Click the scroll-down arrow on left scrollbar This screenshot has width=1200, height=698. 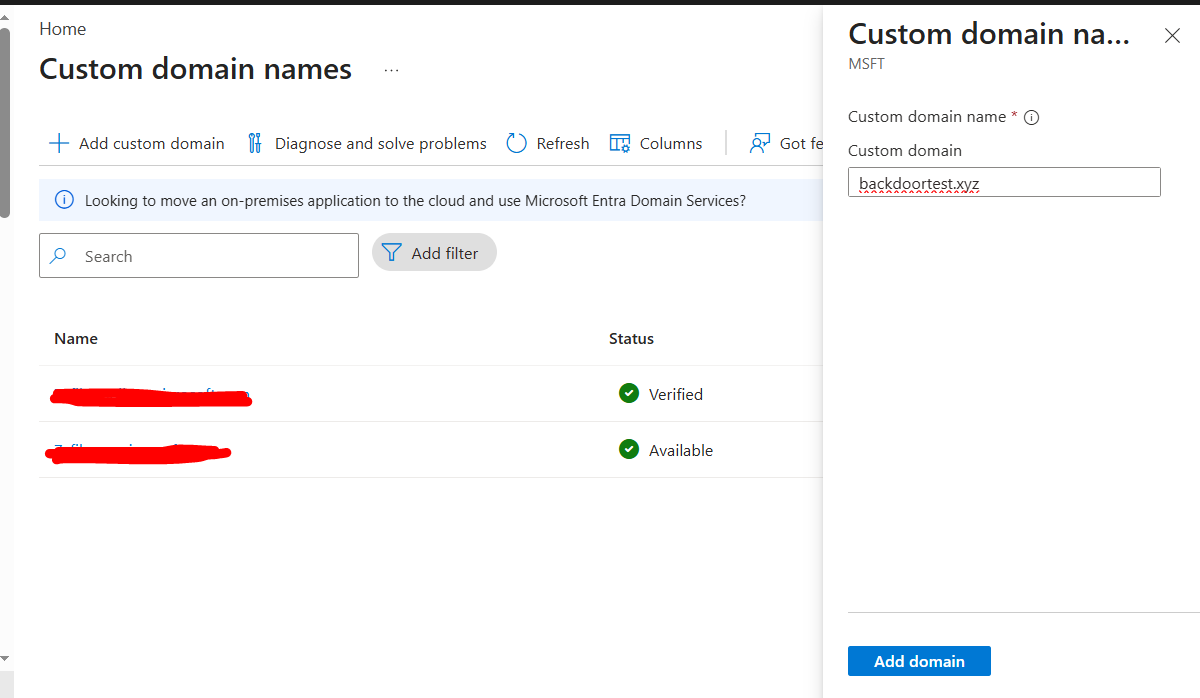5,657
